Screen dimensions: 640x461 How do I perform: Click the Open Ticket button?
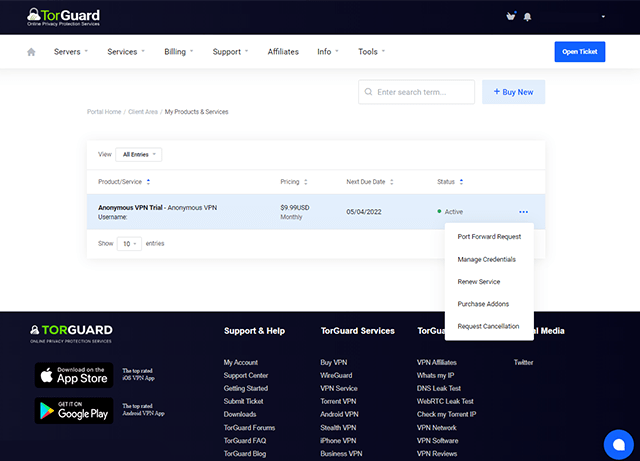580,52
